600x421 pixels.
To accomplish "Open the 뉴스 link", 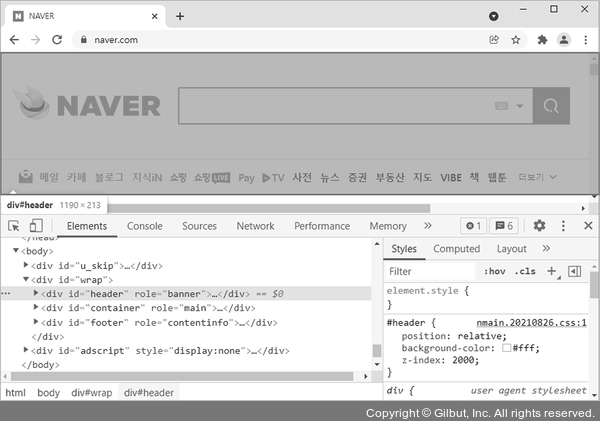I will click(330, 177).
